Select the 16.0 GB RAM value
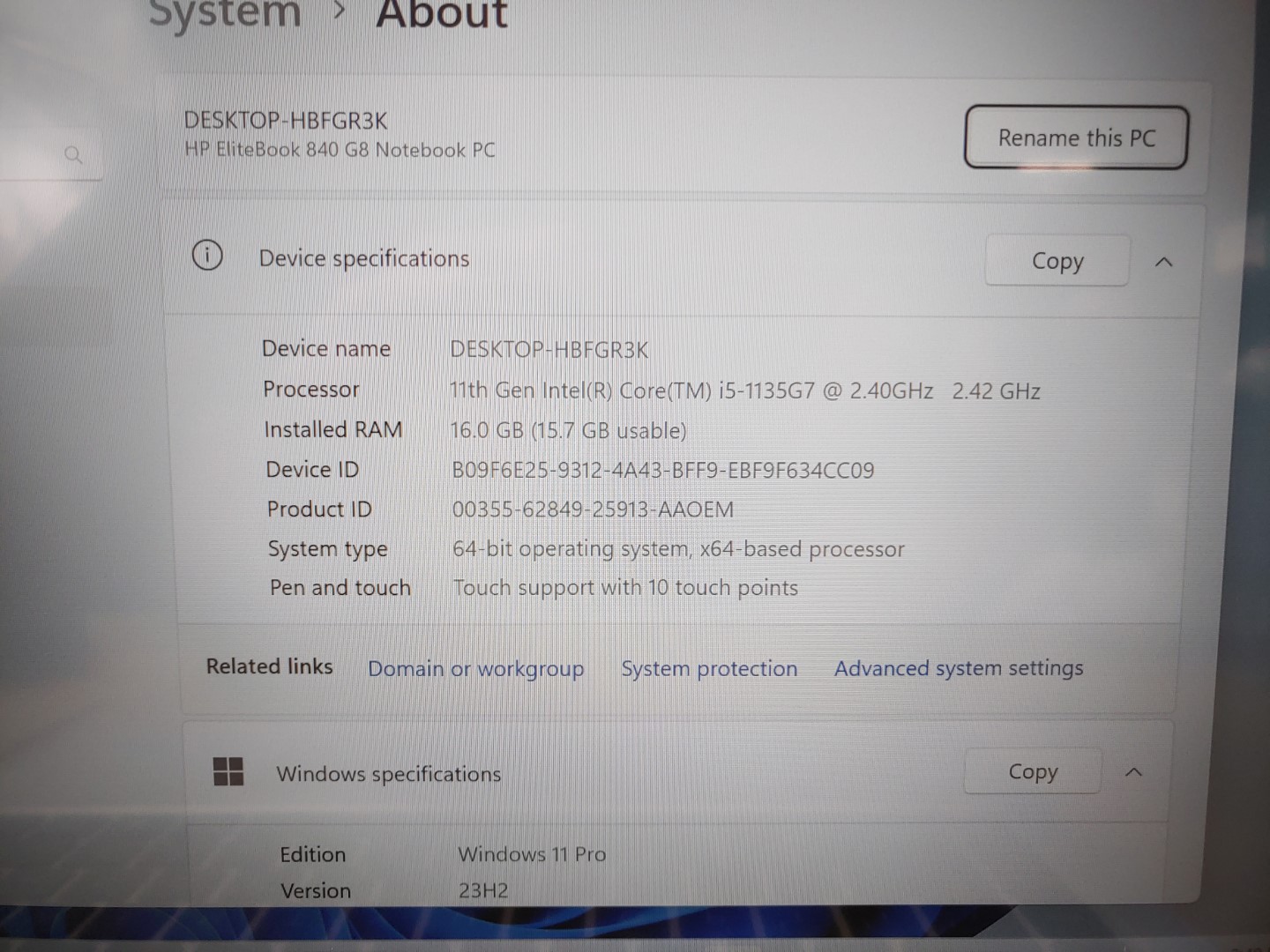Viewport: 1270px width, 952px height. pos(568,431)
